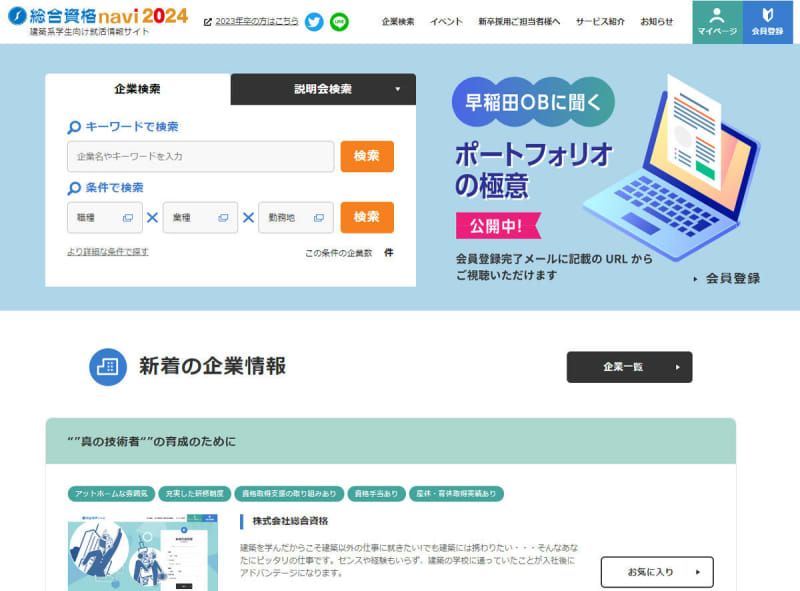800x591 pixels.
Task: Open the 職種 selector popup icon
Action: [x=128, y=218]
